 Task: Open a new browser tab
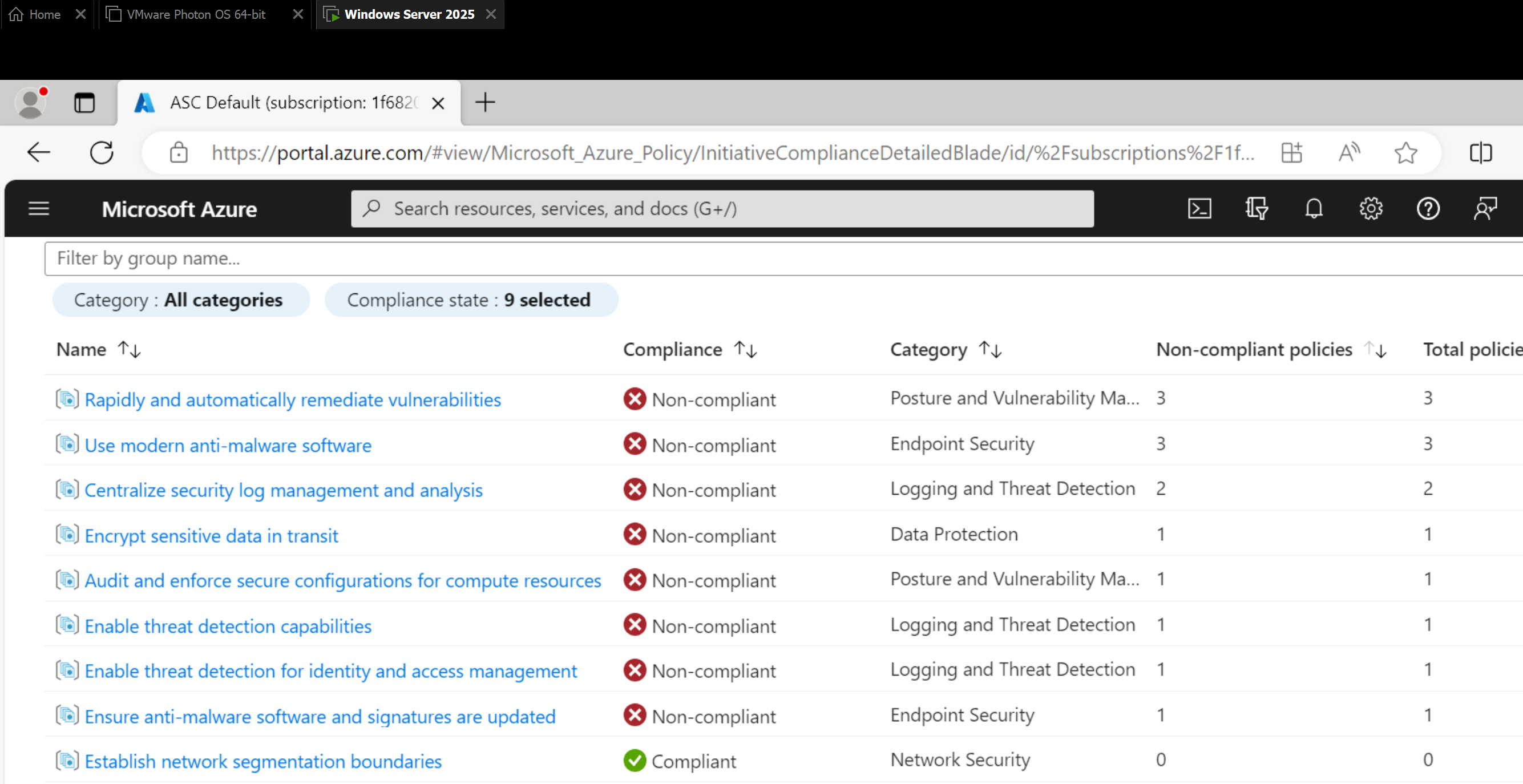point(485,102)
